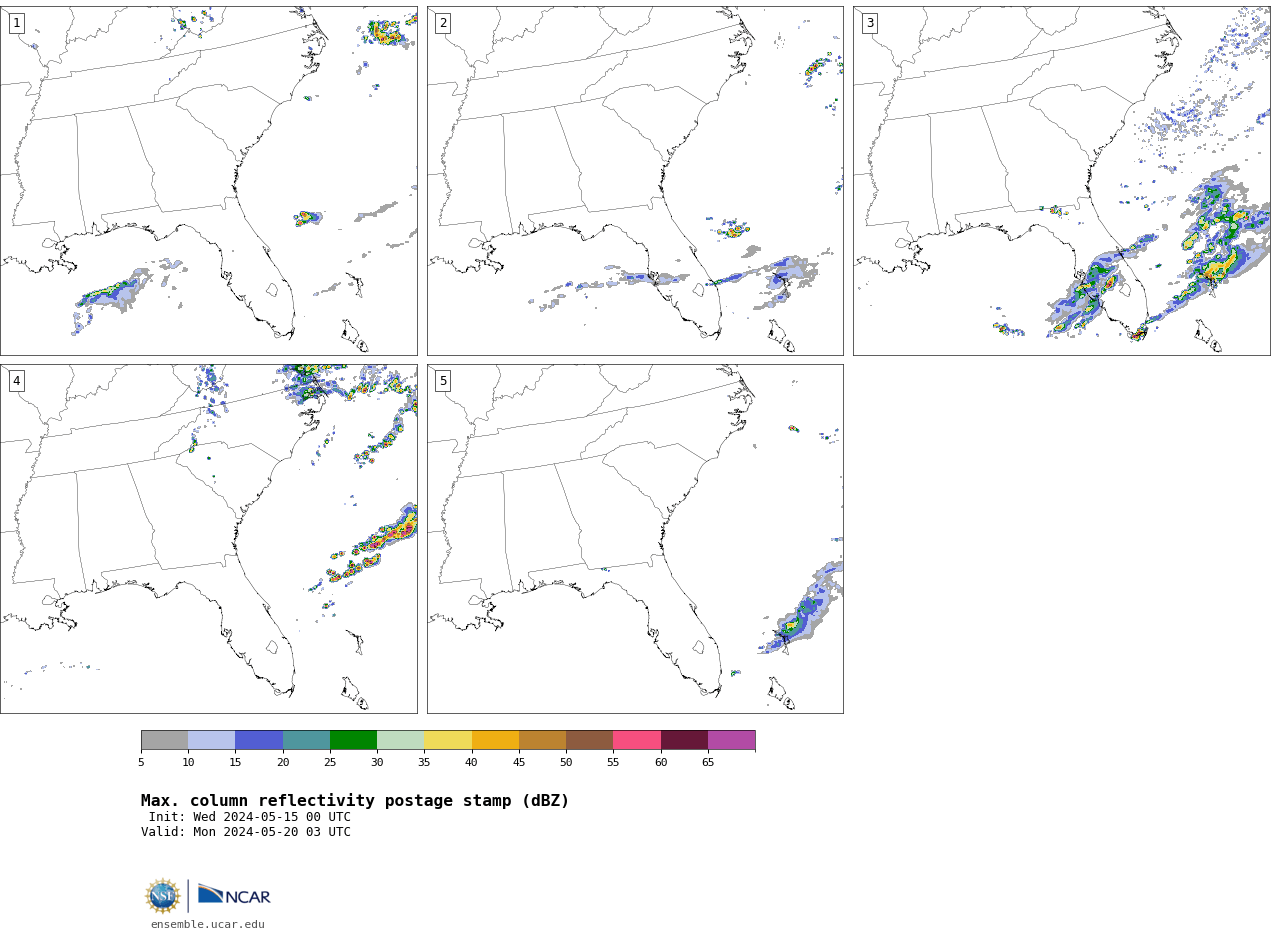
Task: Select the purple 65+ dBZ swatch
Action: point(731,740)
